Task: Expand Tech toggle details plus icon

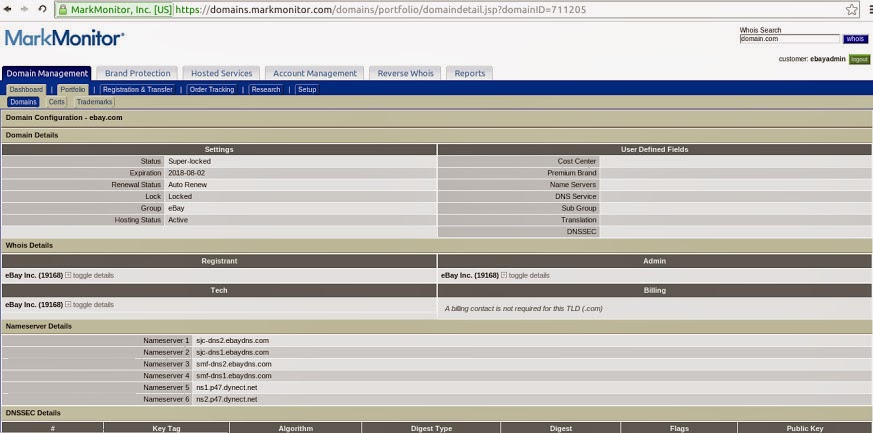Action: [68, 304]
